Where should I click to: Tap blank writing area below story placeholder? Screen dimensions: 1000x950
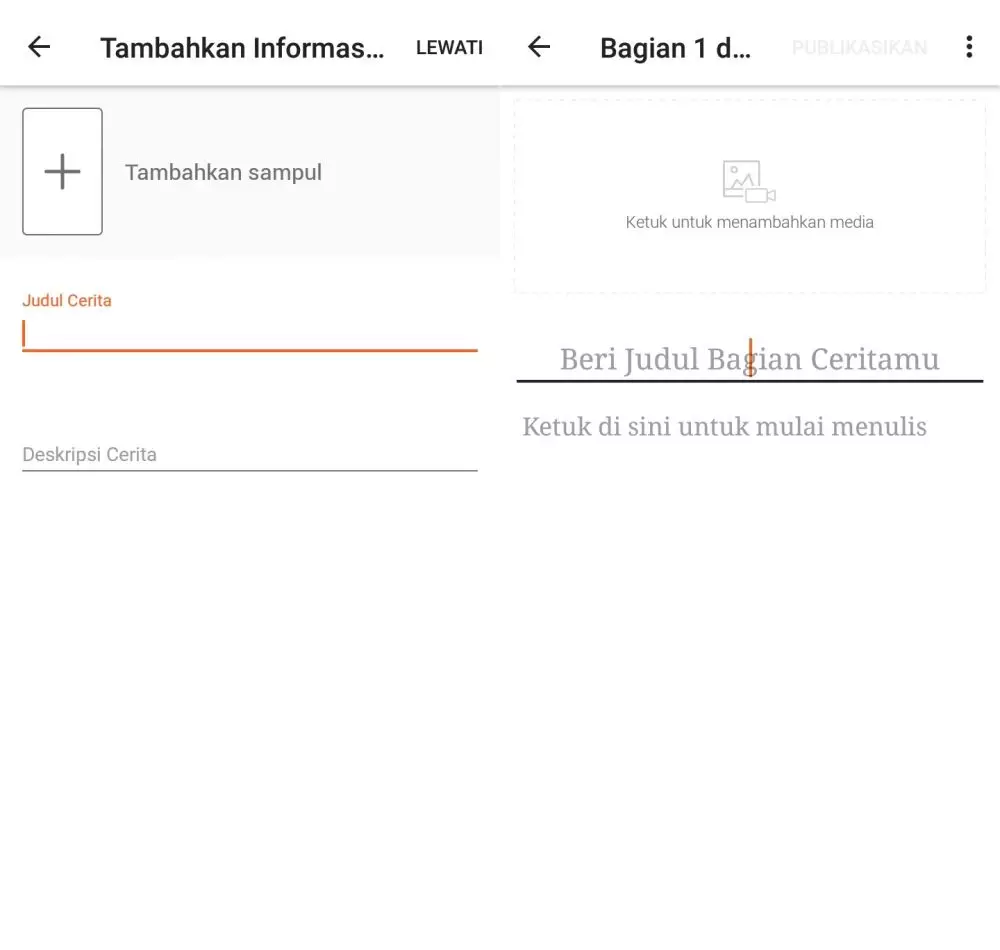point(750,650)
